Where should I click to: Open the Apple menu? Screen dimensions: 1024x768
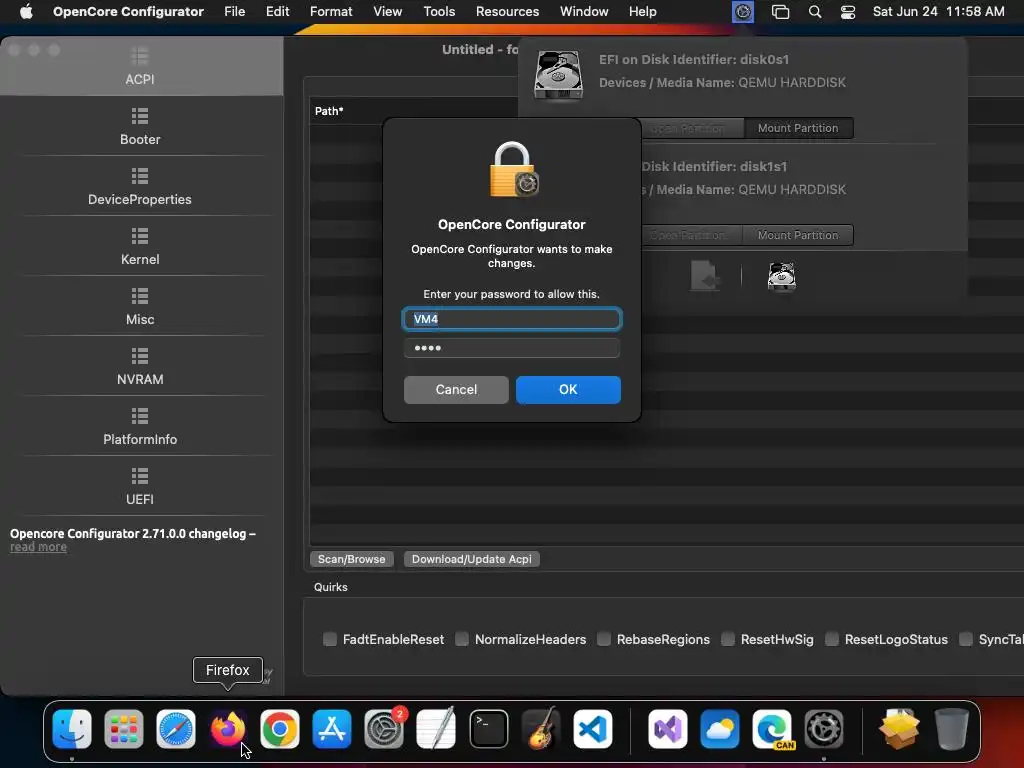click(x=26, y=12)
